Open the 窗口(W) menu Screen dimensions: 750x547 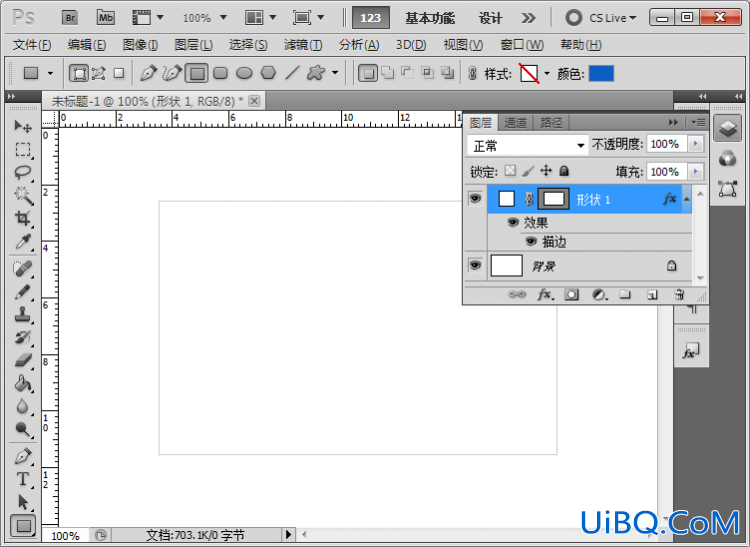522,45
